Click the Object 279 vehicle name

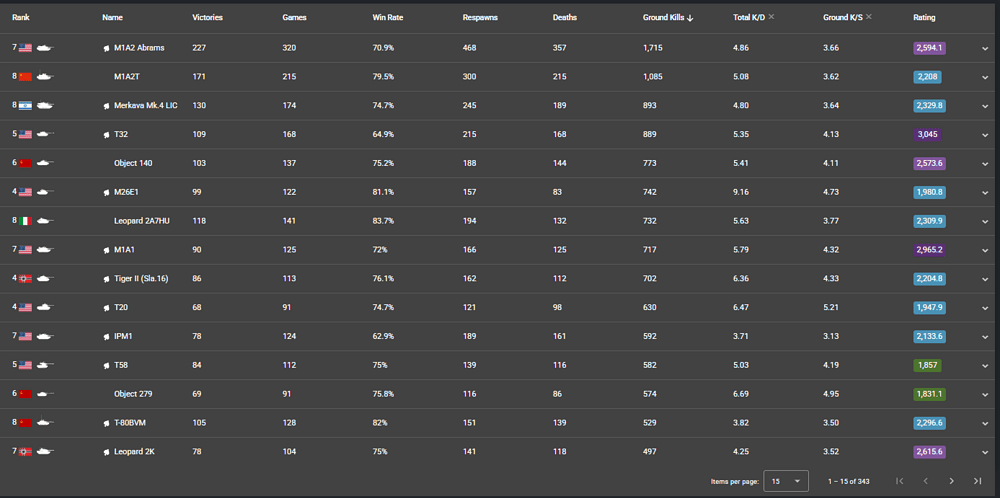[133, 394]
